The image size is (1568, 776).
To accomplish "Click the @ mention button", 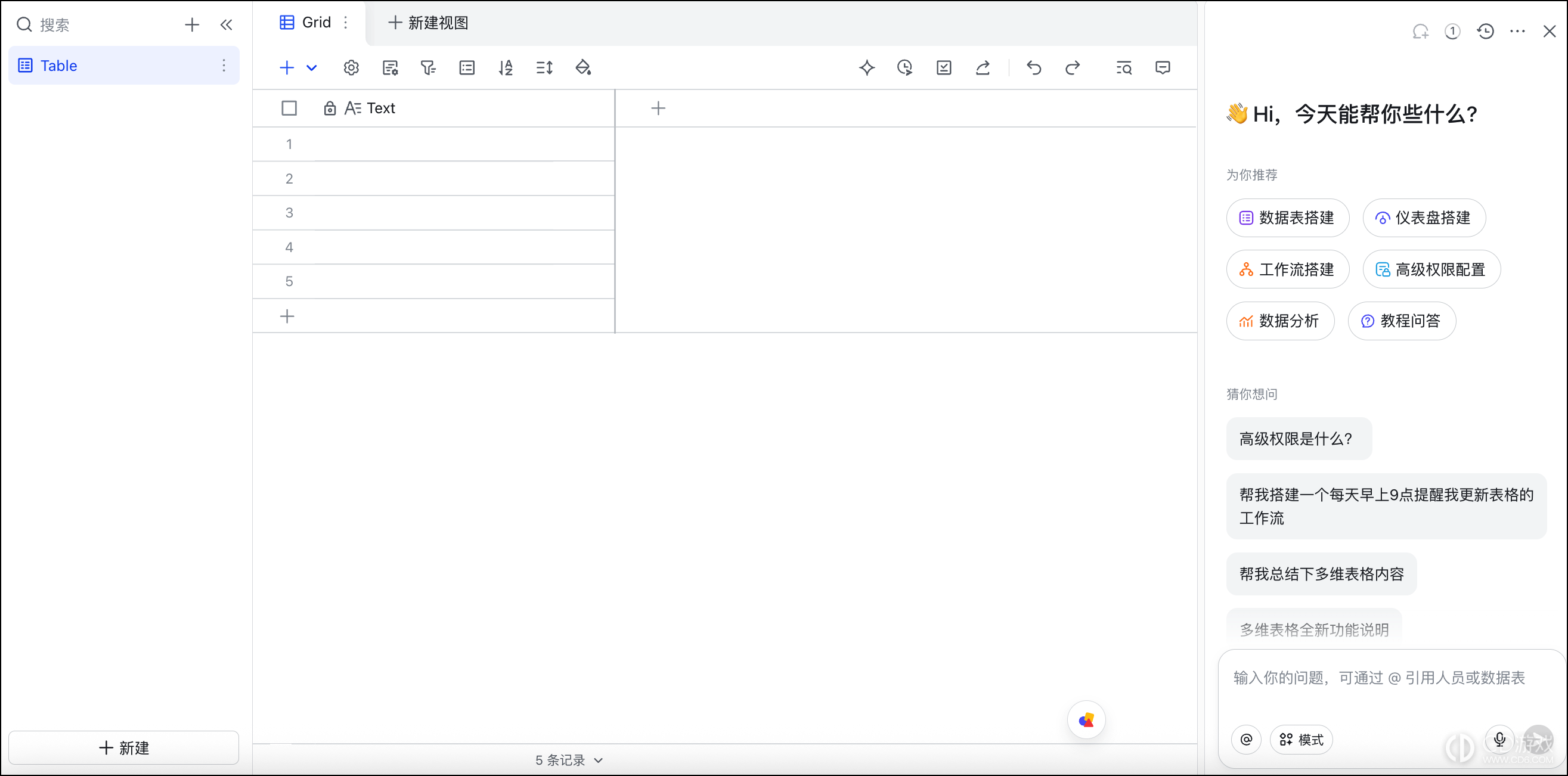I will pyautogui.click(x=1247, y=740).
